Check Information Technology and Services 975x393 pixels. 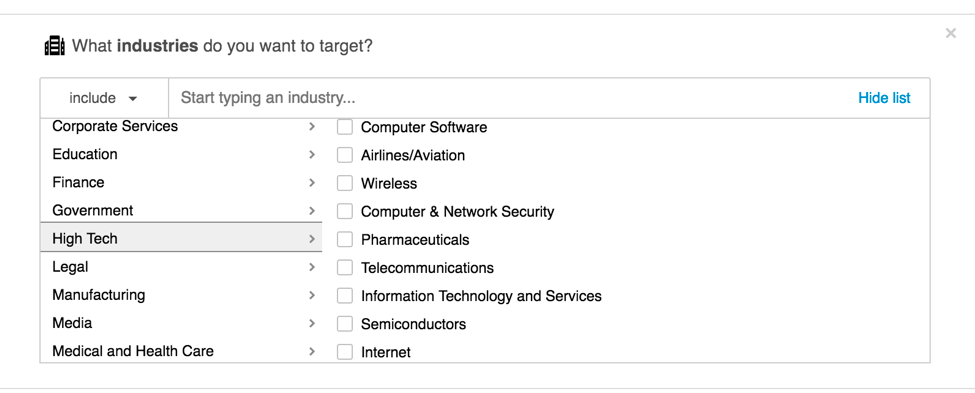[x=344, y=295]
